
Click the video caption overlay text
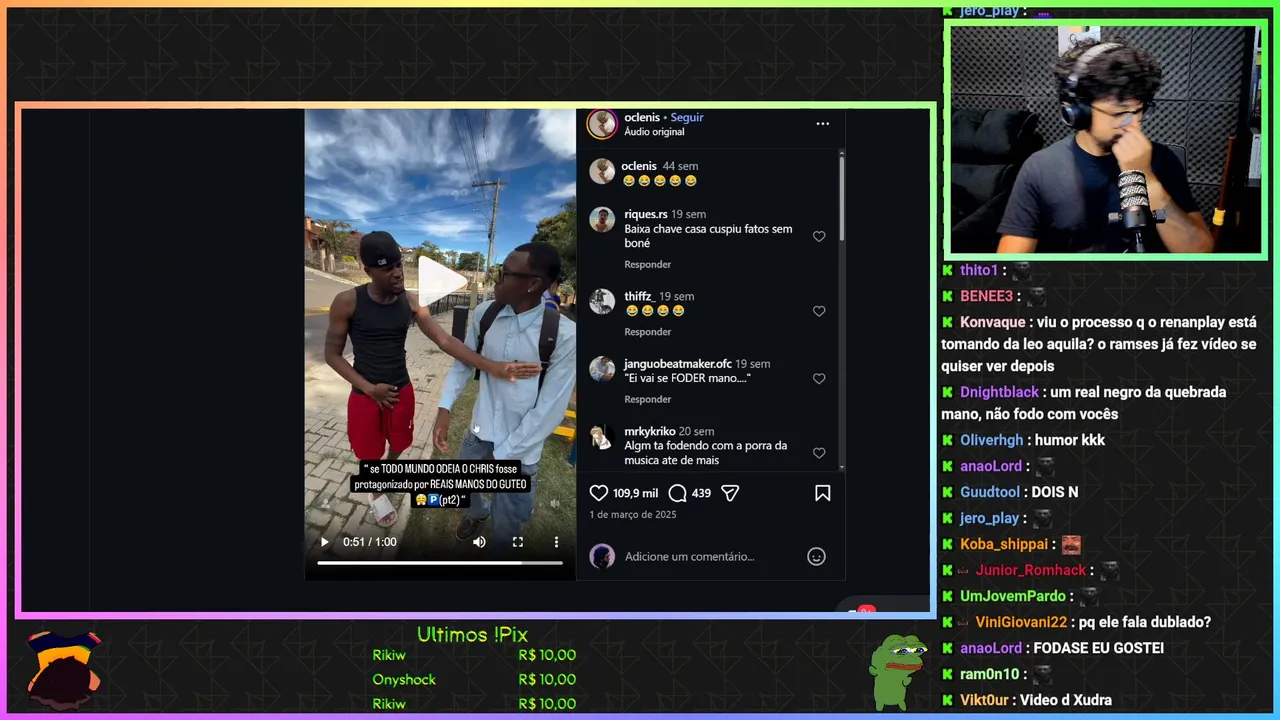tap(440, 484)
